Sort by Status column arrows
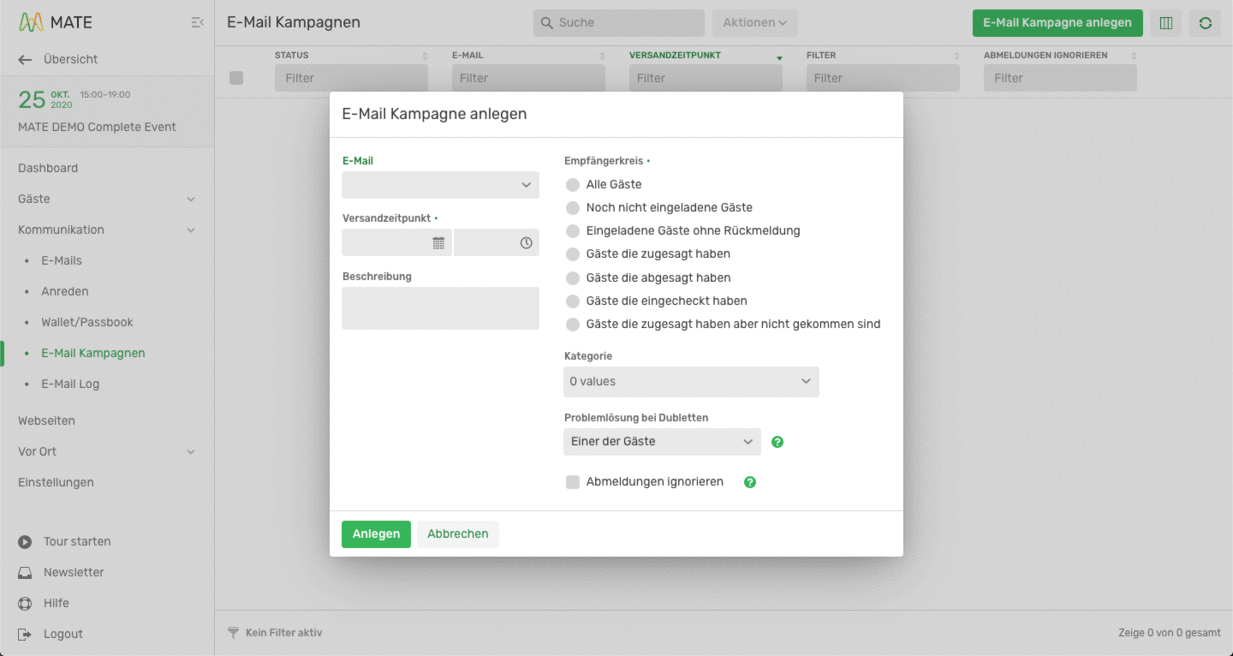The image size is (1233, 656). 424,56
